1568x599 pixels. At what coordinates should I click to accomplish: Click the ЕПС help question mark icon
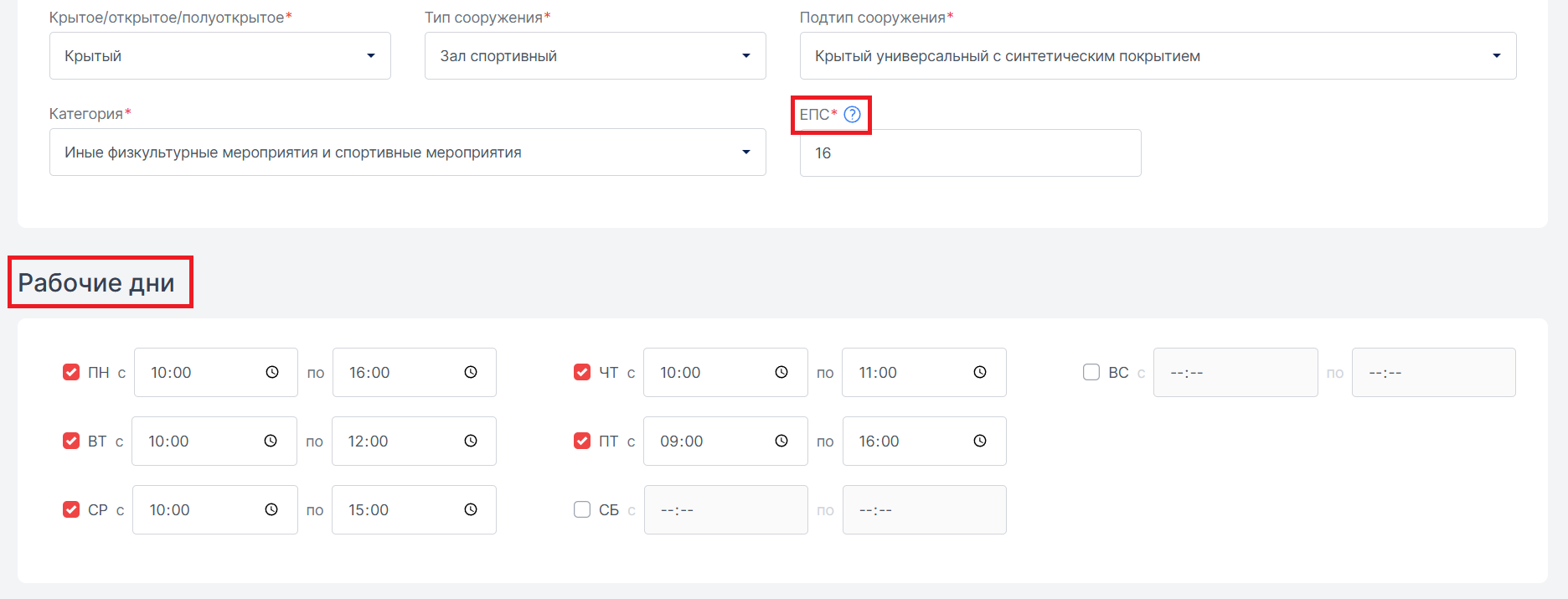coord(852,115)
